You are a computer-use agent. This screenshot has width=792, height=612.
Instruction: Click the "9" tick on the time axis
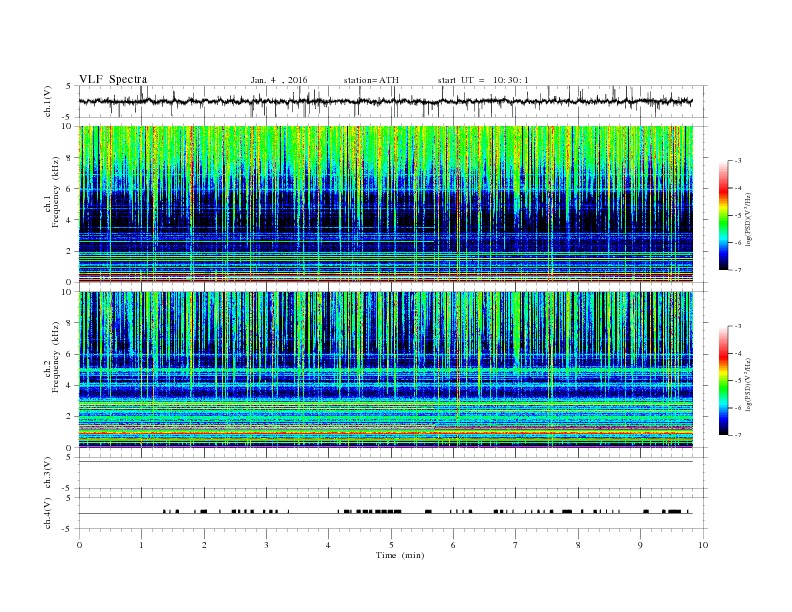[640, 545]
